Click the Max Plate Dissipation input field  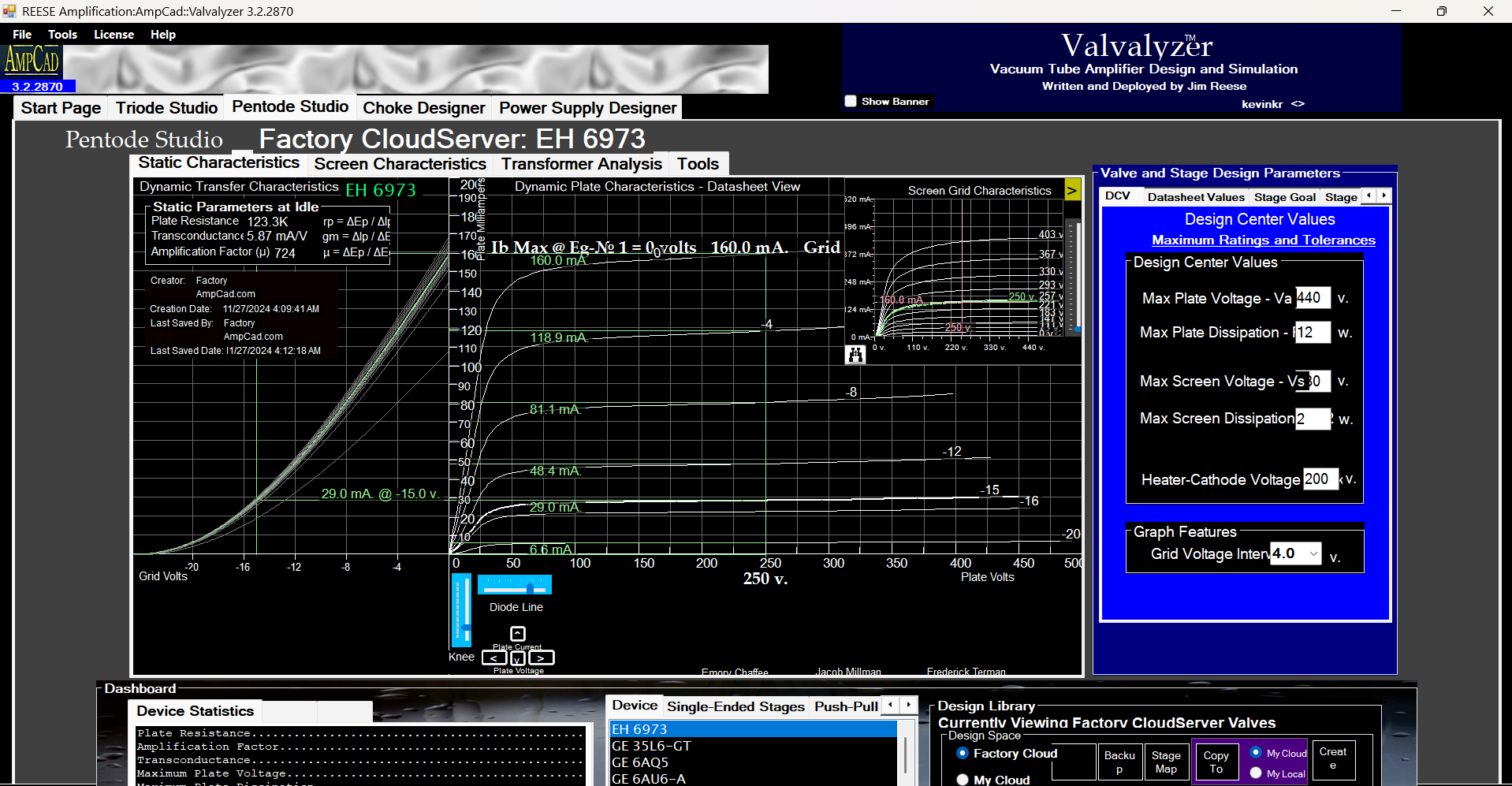point(1313,333)
